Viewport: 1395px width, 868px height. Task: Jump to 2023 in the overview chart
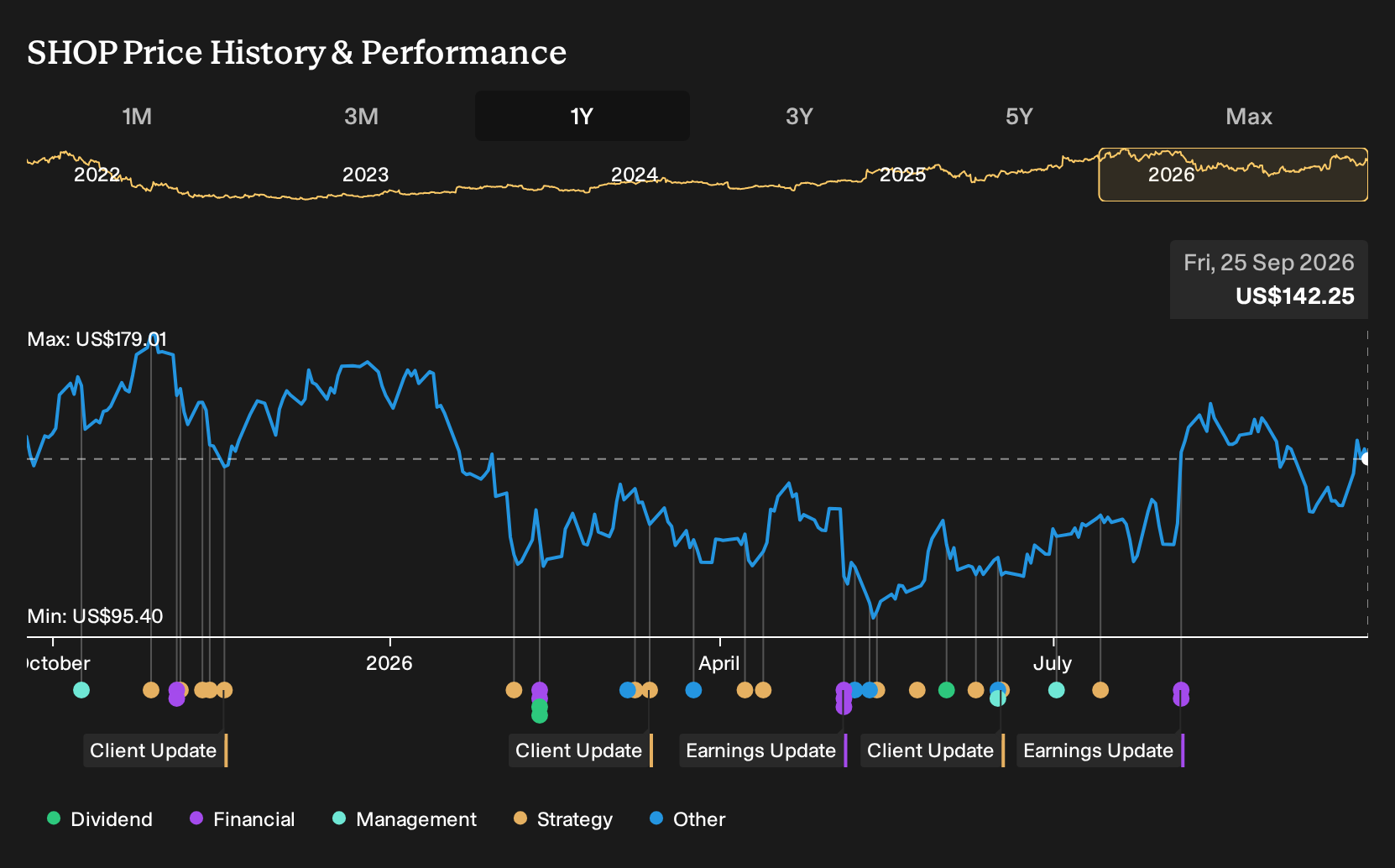pyautogui.click(x=366, y=175)
